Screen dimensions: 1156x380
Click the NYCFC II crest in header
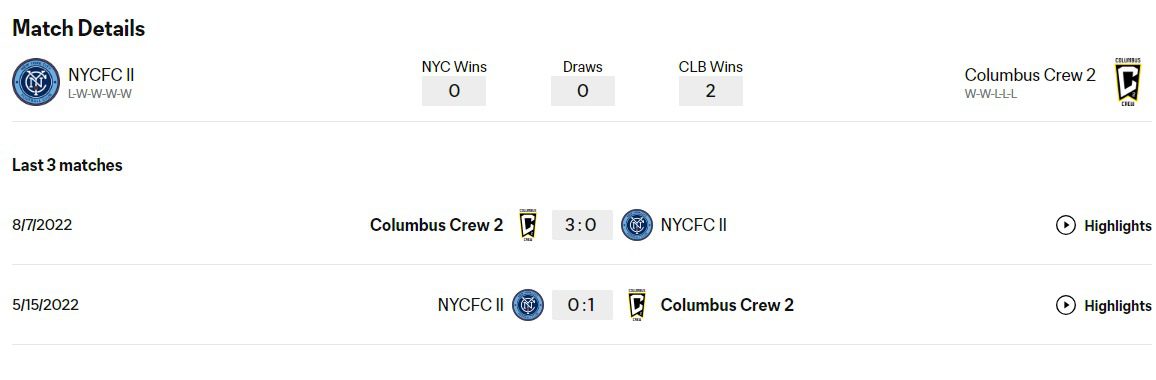[35, 82]
